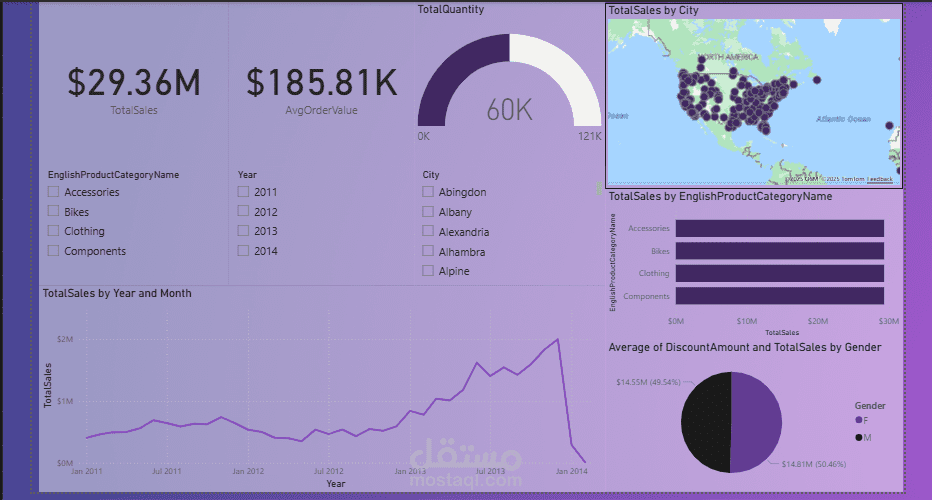Select the Clothing bar in category chart

point(780,273)
